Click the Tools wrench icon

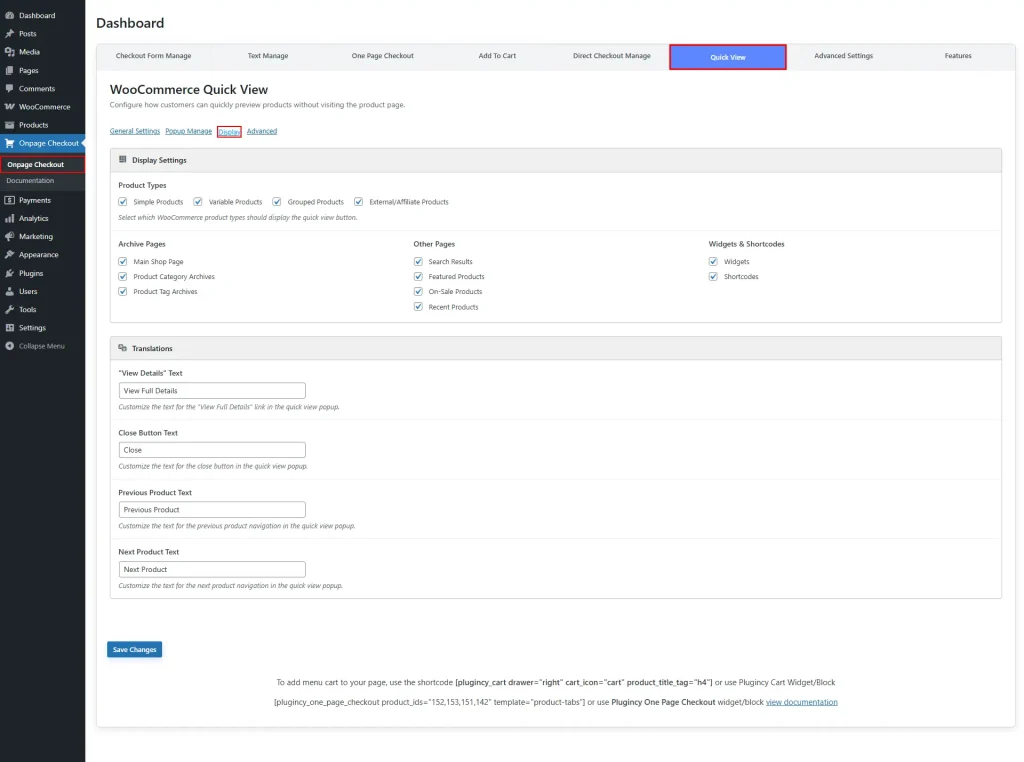[10, 310]
